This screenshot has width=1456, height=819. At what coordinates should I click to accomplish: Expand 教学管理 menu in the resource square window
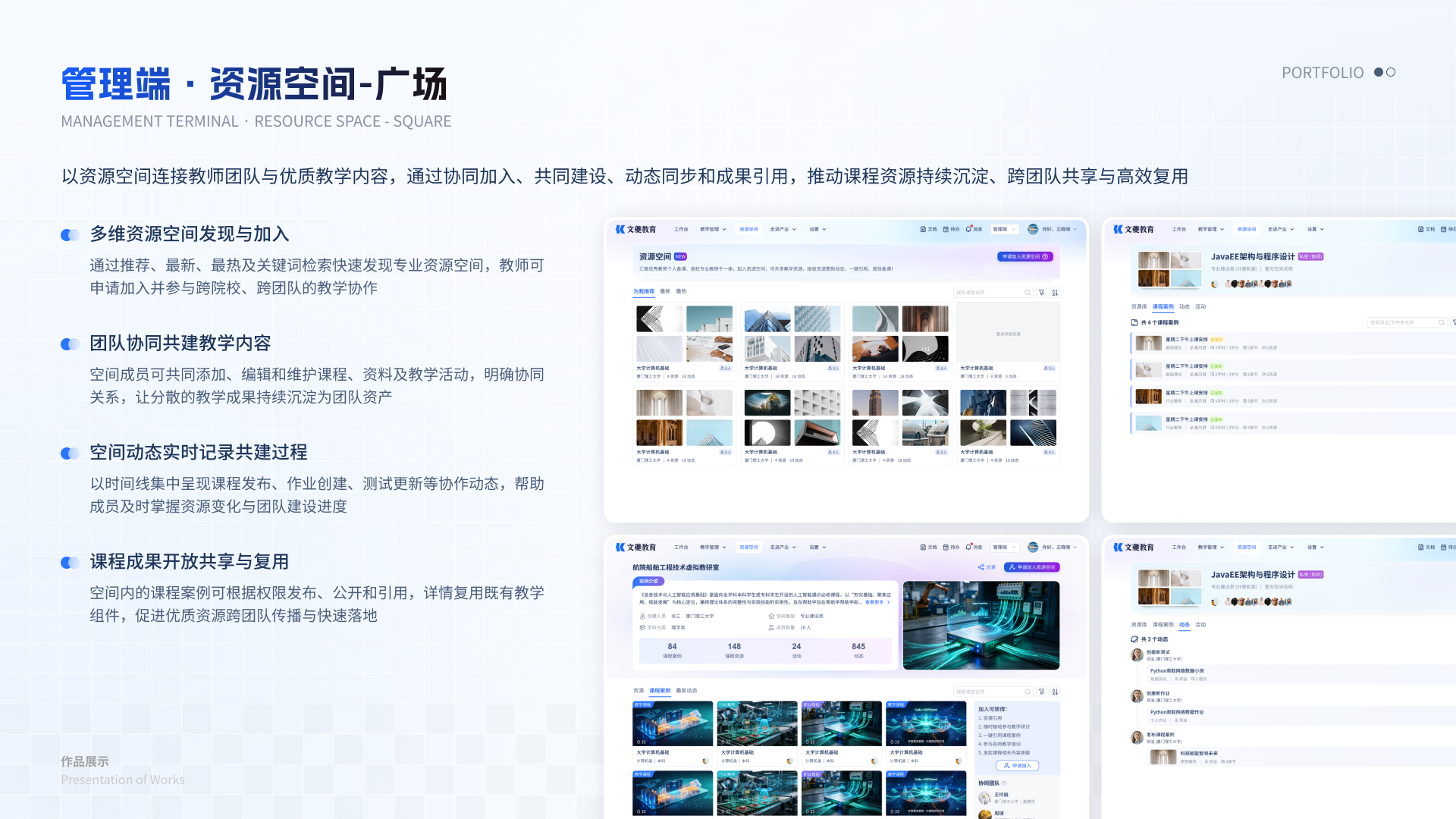coord(713,229)
